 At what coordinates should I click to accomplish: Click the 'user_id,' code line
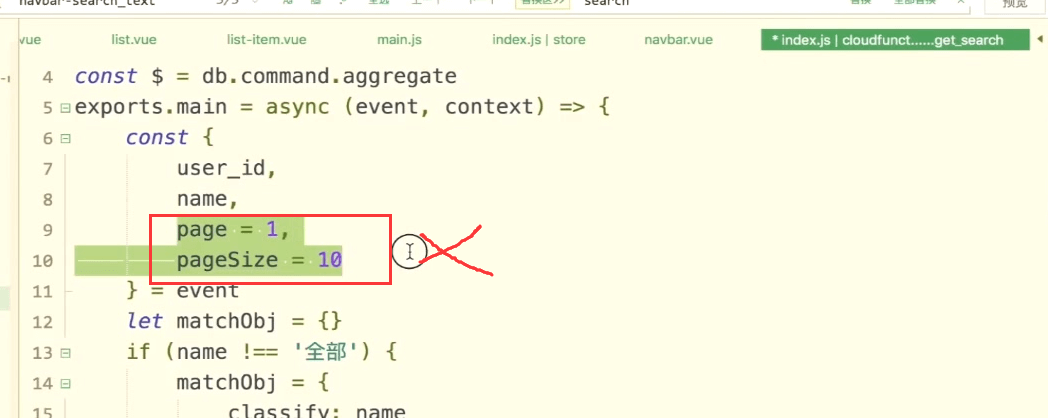[227, 169]
